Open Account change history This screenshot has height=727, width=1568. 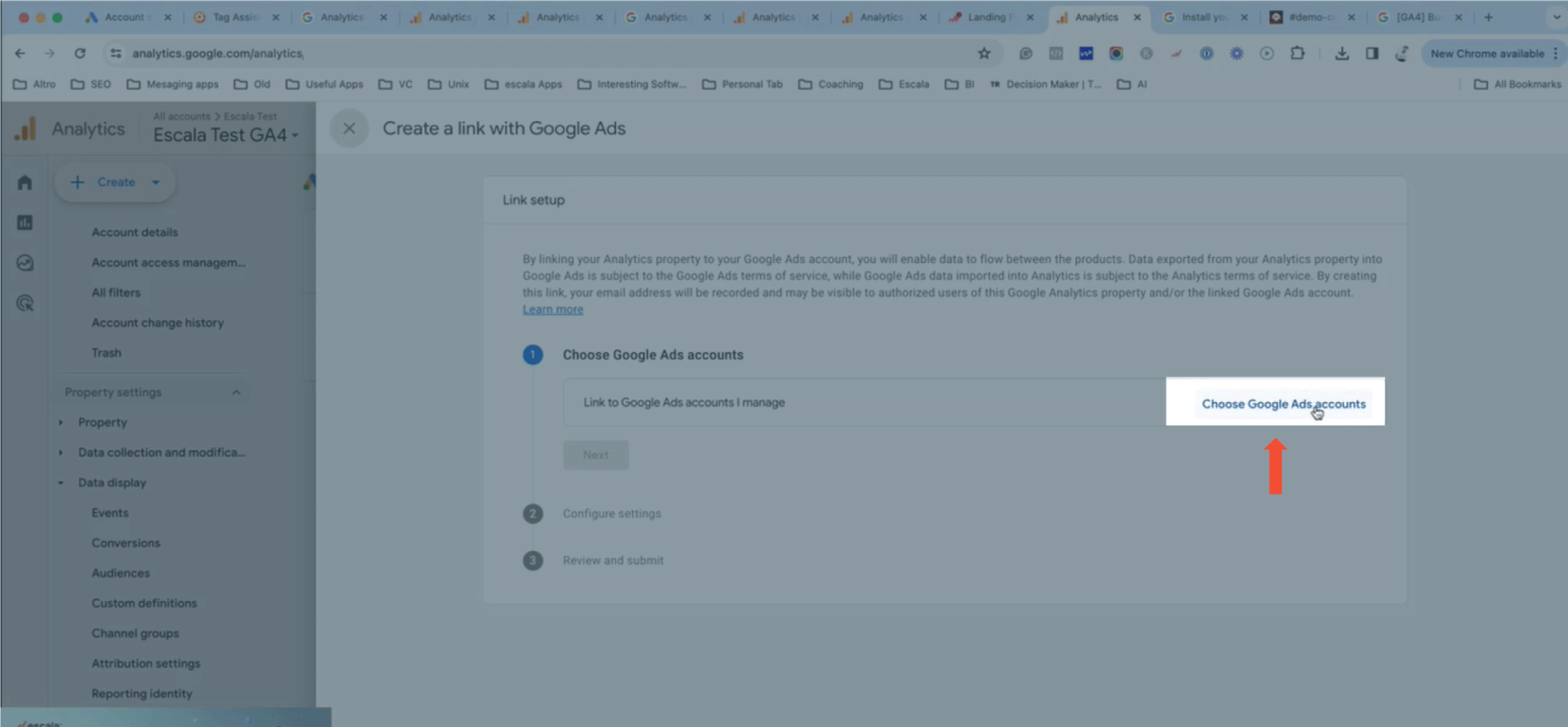pyautogui.click(x=157, y=323)
